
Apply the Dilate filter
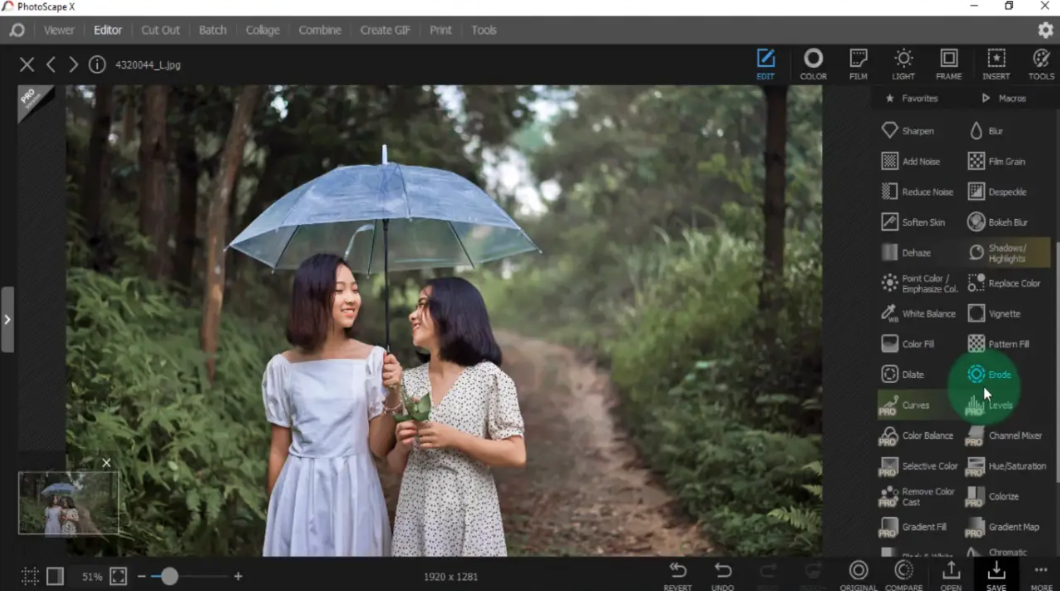(x=902, y=374)
